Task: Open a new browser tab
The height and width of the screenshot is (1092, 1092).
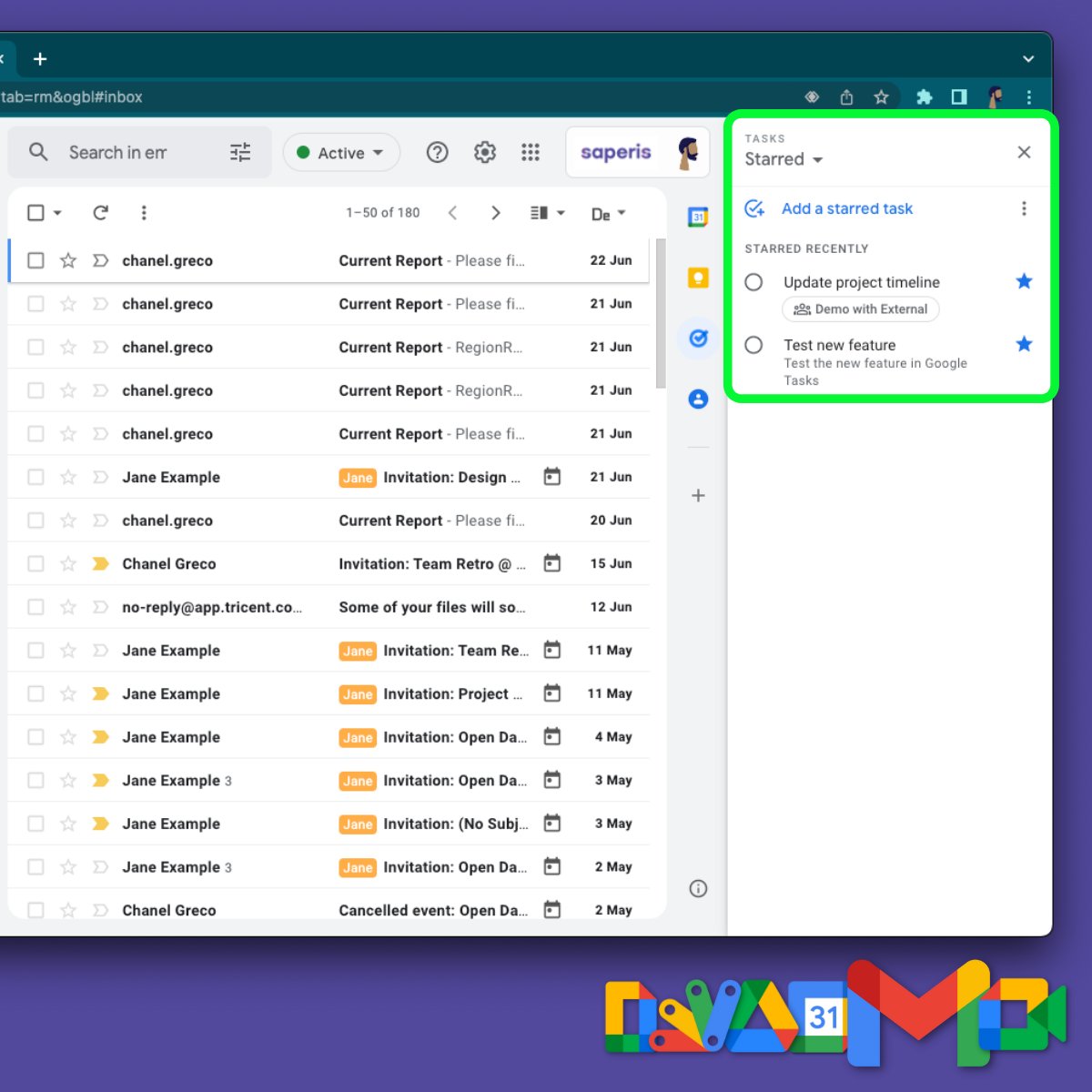Action: pyautogui.click(x=40, y=59)
